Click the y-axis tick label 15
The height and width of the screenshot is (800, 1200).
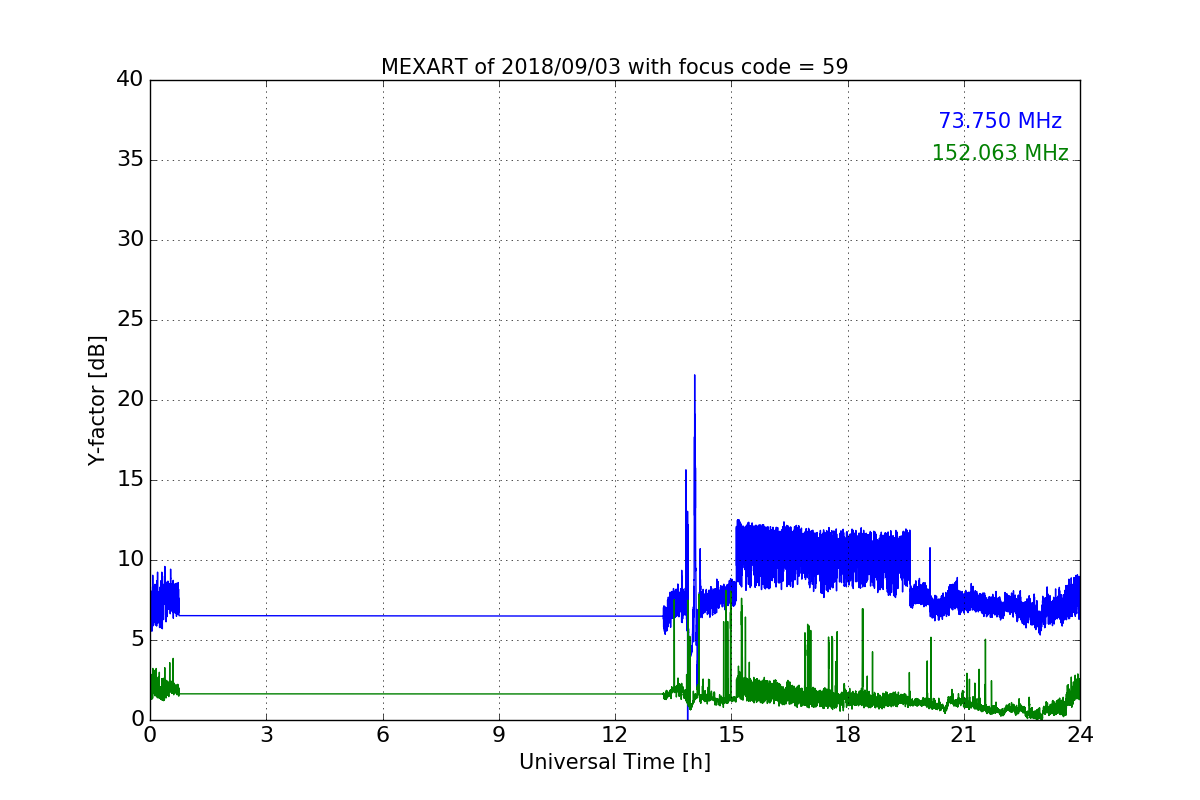click(x=129, y=480)
